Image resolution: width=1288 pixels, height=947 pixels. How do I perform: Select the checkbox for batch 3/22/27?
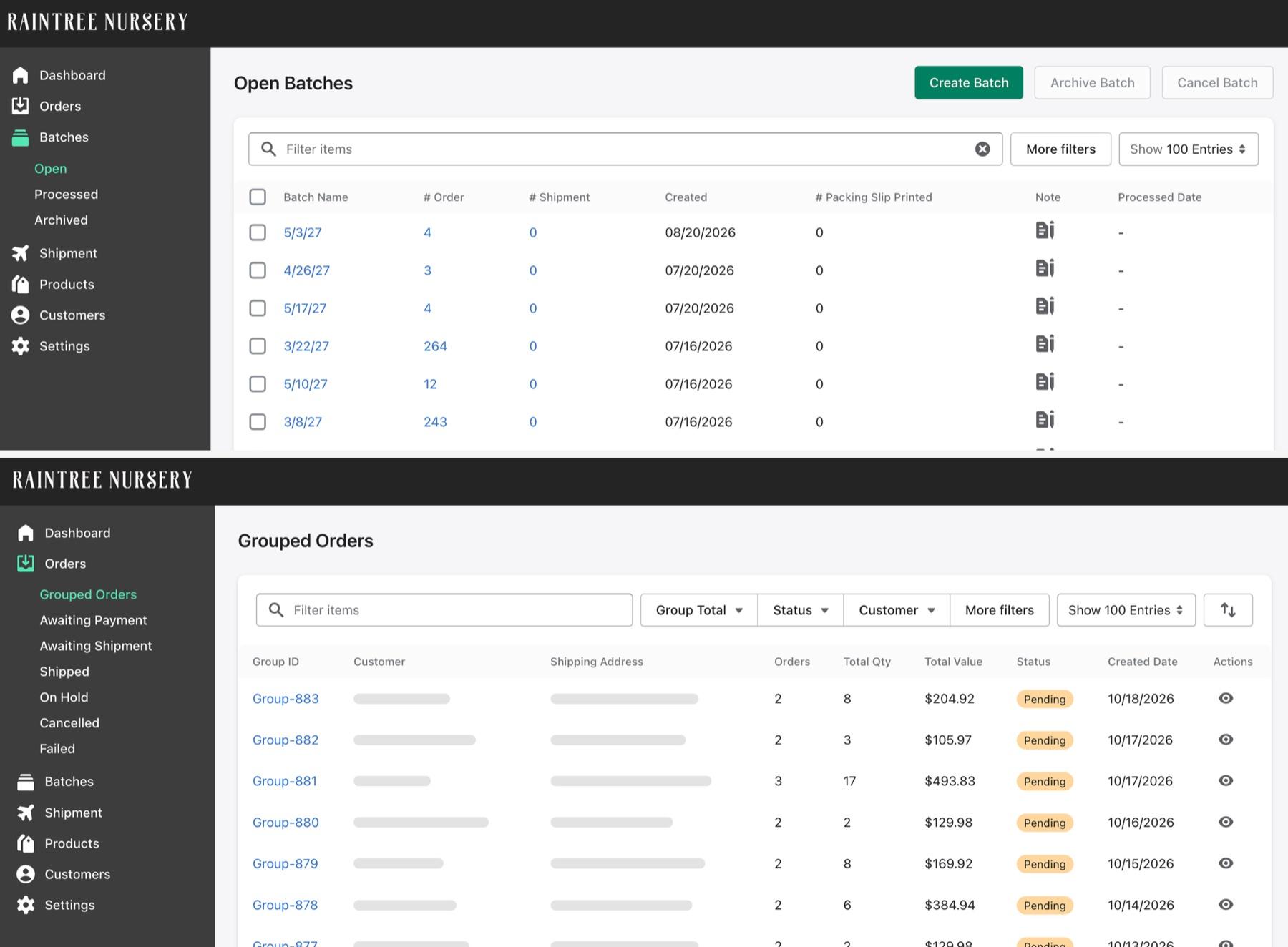click(258, 346)
